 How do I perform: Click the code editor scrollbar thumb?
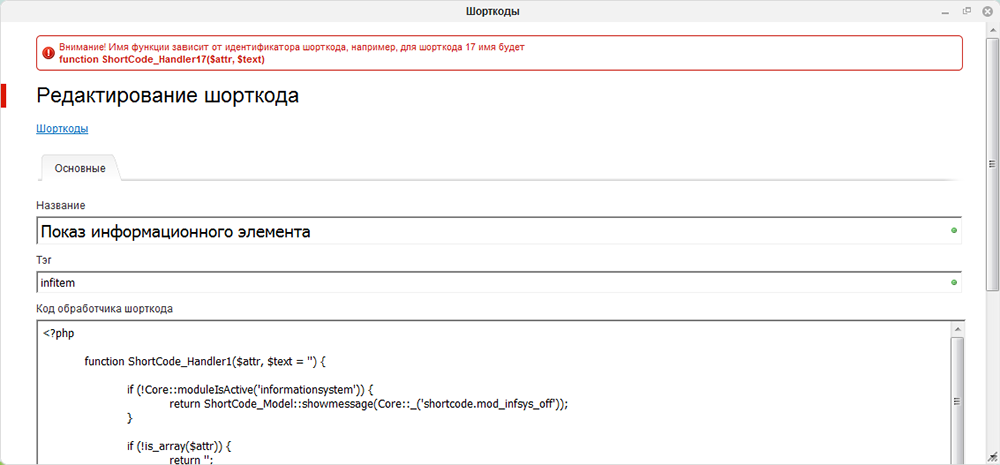coord(957,402)
